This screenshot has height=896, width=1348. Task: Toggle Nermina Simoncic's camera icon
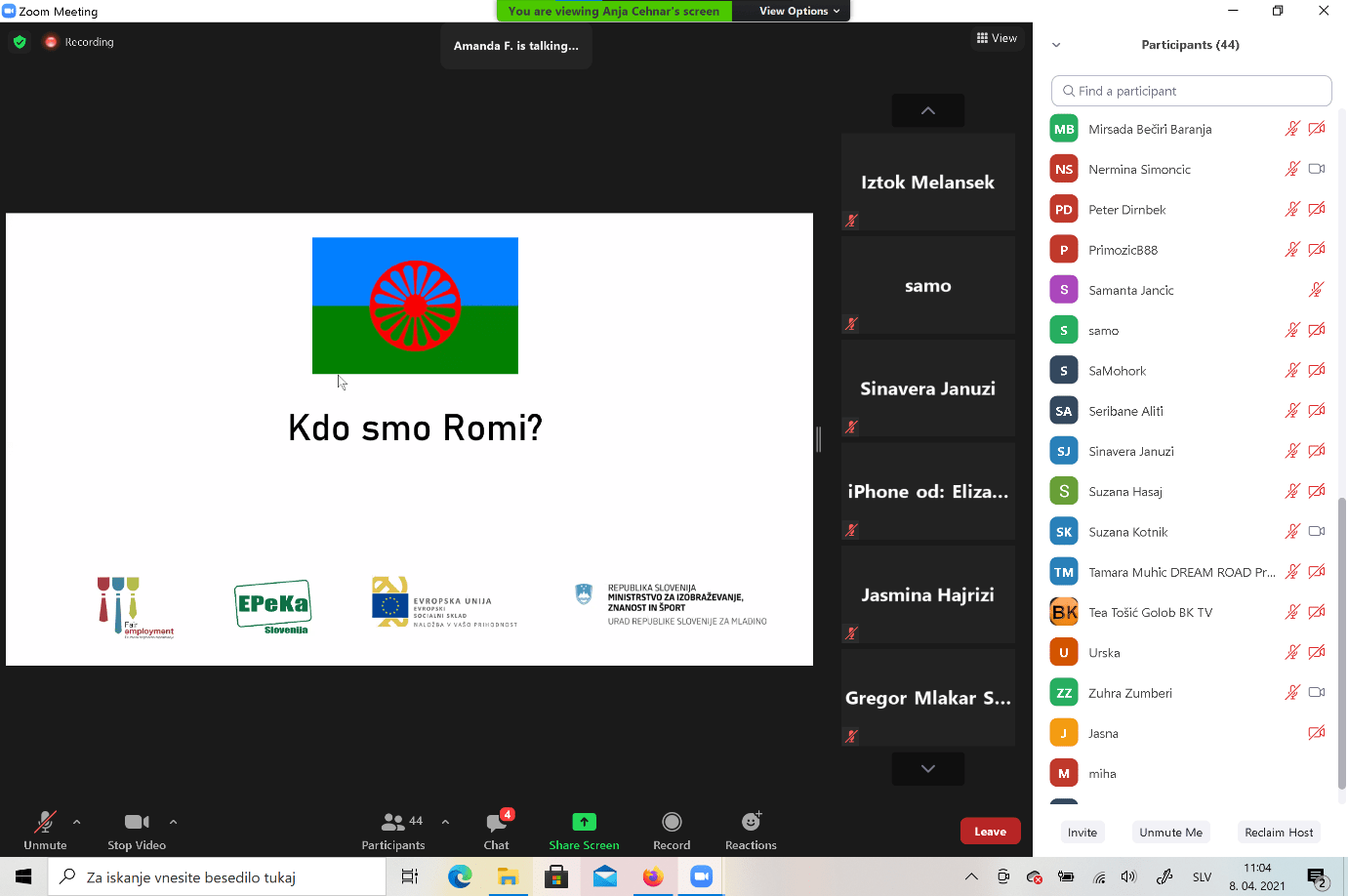(x=1316, y=169)
